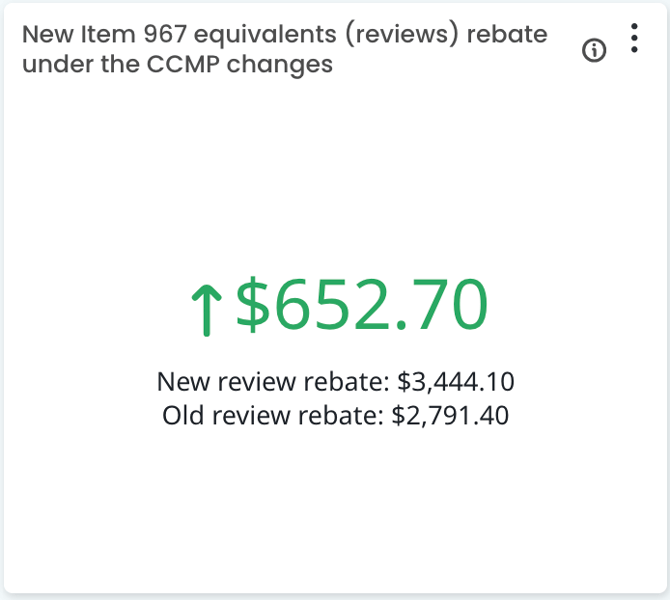
Task: Click the green upward arrow icon
Action: [x=205, y=308]
